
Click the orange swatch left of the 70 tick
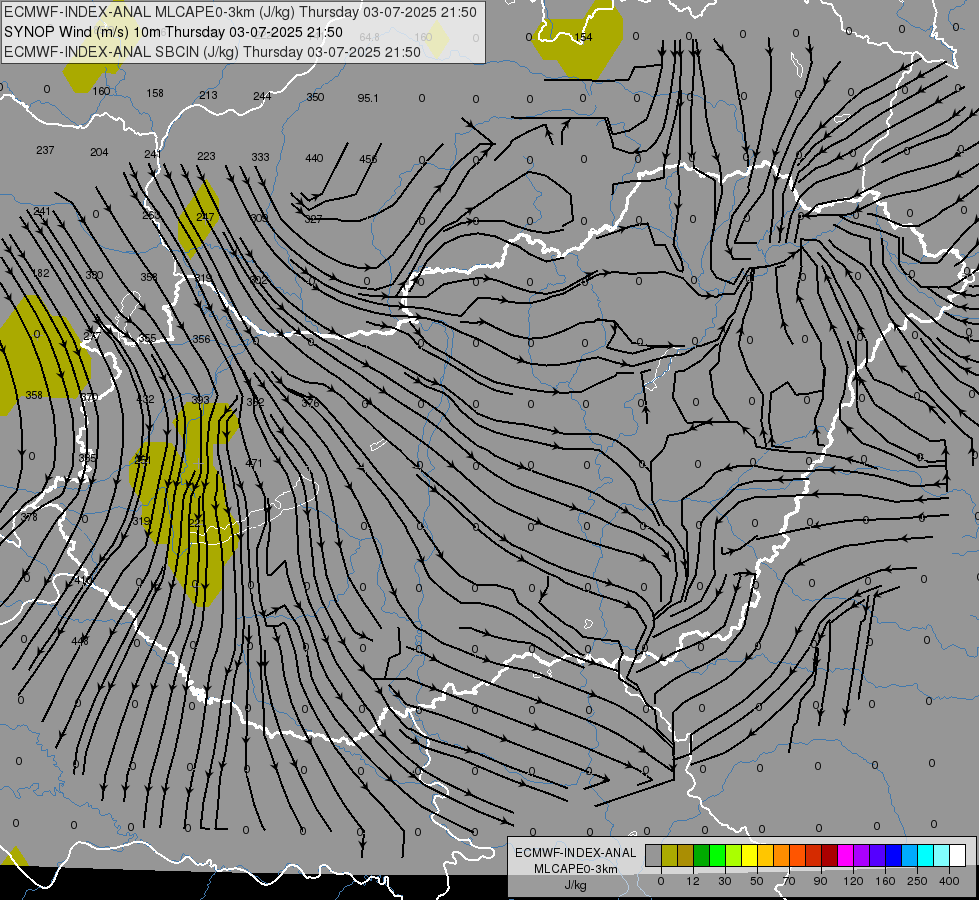pyautogui.click(x=782, y=855)
